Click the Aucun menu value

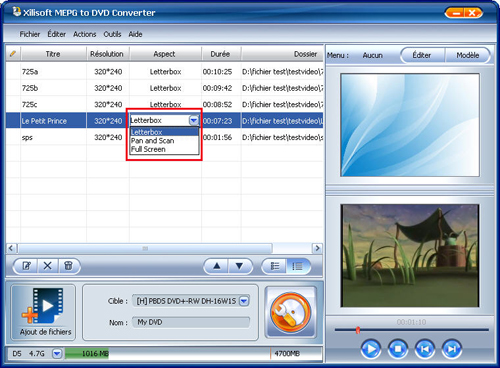point(373,55)
